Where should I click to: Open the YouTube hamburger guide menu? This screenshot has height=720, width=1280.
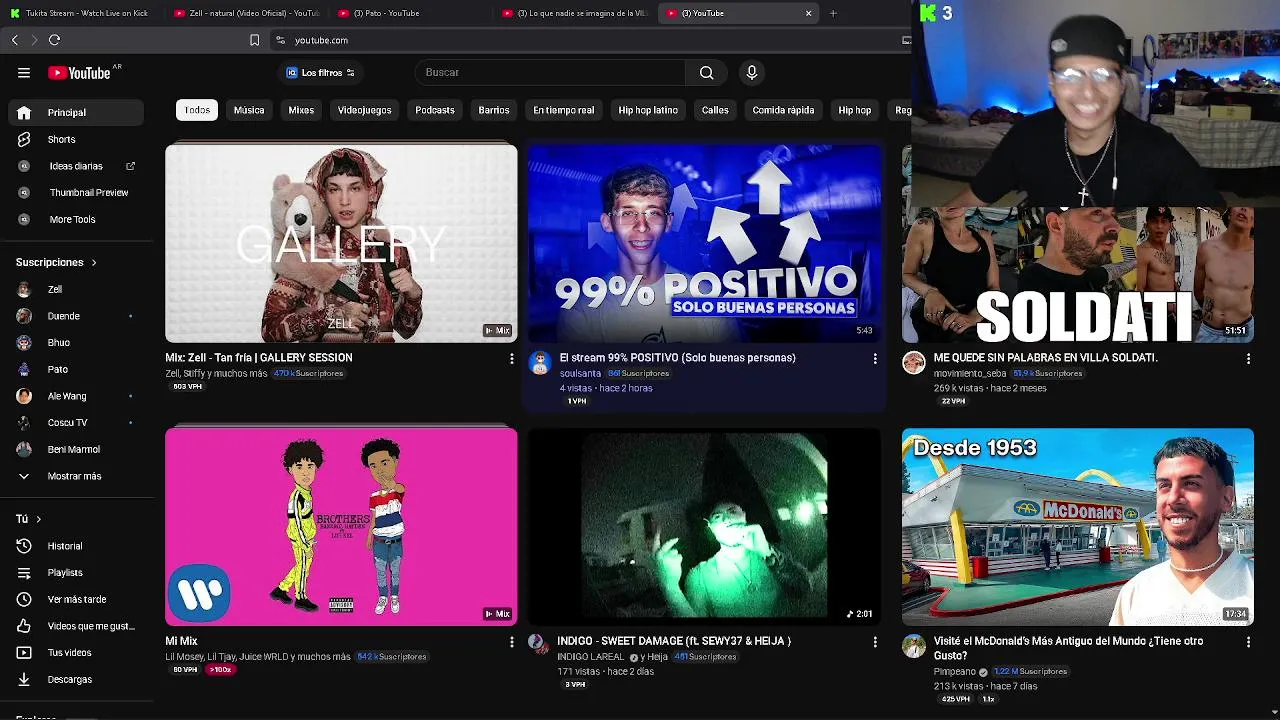click(x=24, y=73)
